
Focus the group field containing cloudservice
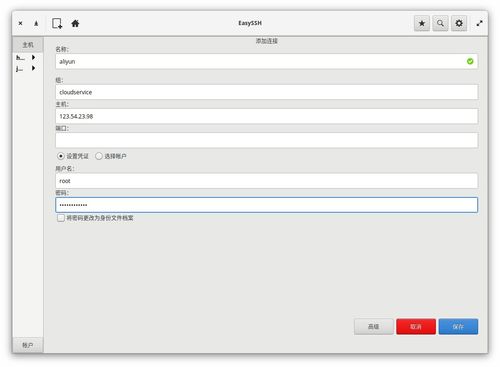tap(267, 92)
